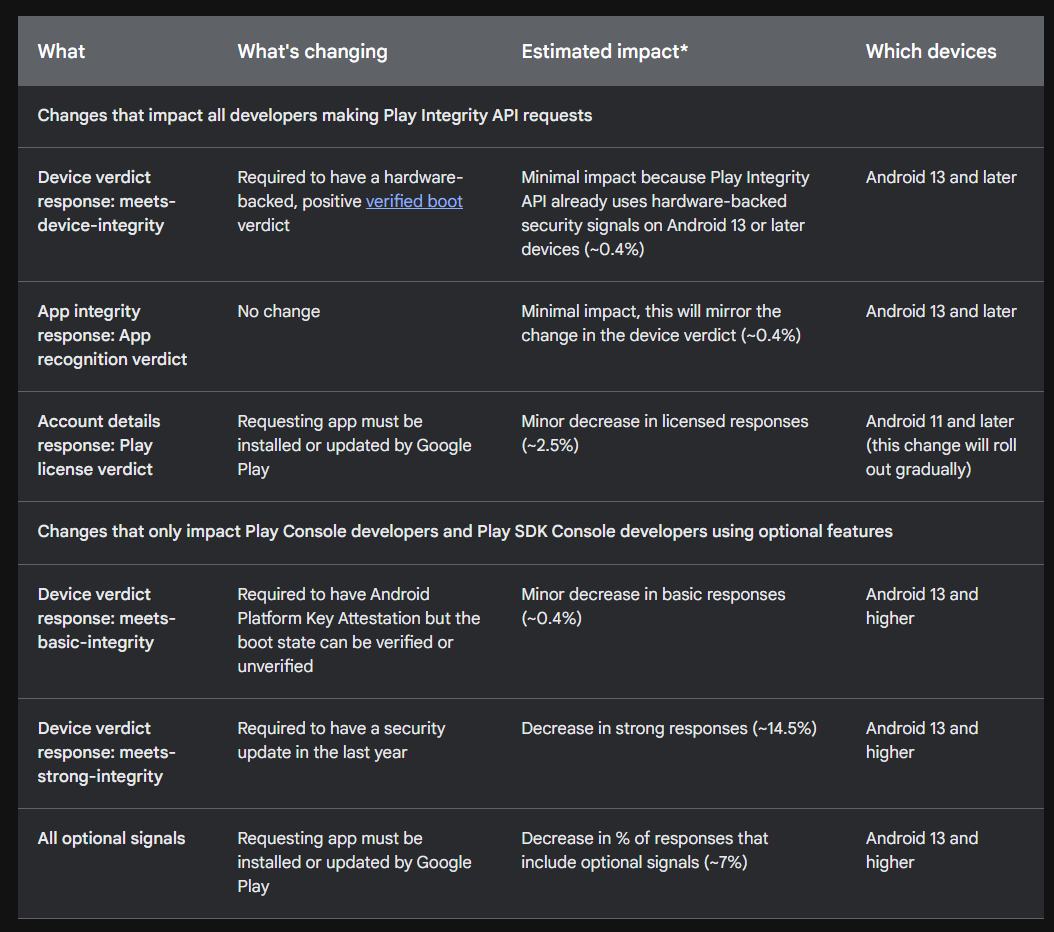
Task: Click the Play SDK Console developers section heading
Action: 464,532
